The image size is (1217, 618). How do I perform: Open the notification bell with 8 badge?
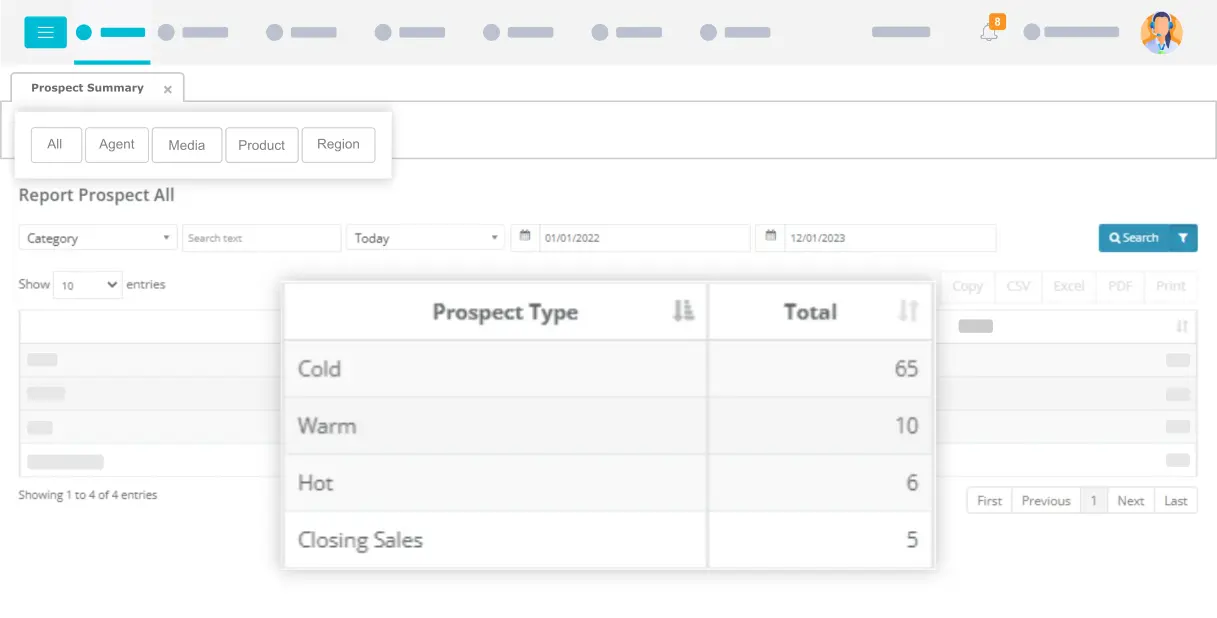click(990, 30)
